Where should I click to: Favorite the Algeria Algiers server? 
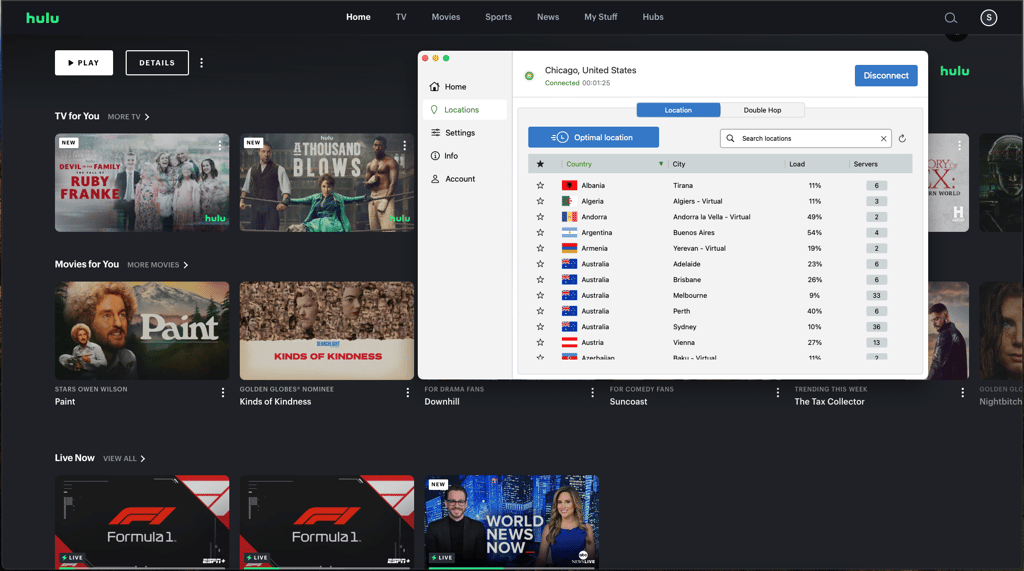[x=540, y=201]
